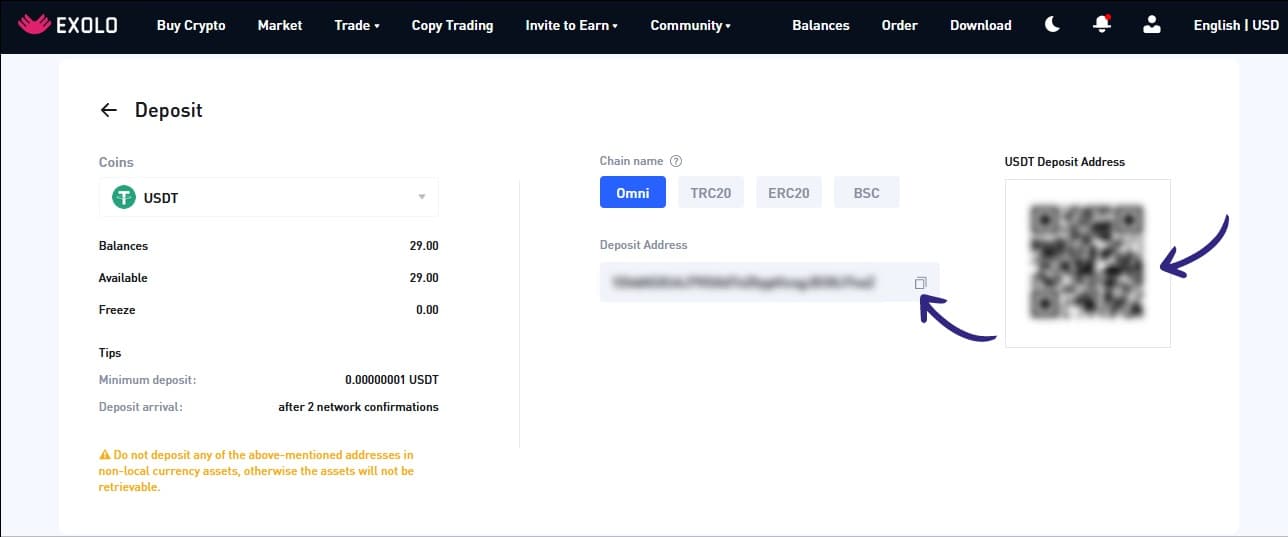1288x537 pixels.
Task: Select the TRC20 chain
Action: [x=711, y=193]
